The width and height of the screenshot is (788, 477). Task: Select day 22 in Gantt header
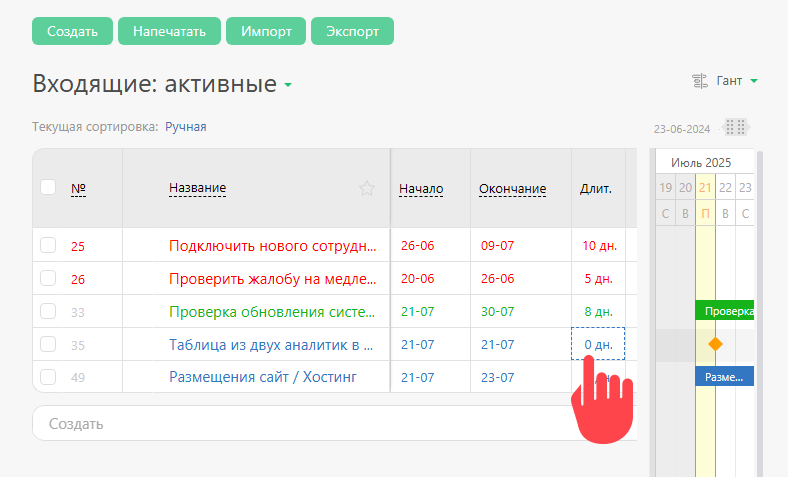[x=725, y=187]
